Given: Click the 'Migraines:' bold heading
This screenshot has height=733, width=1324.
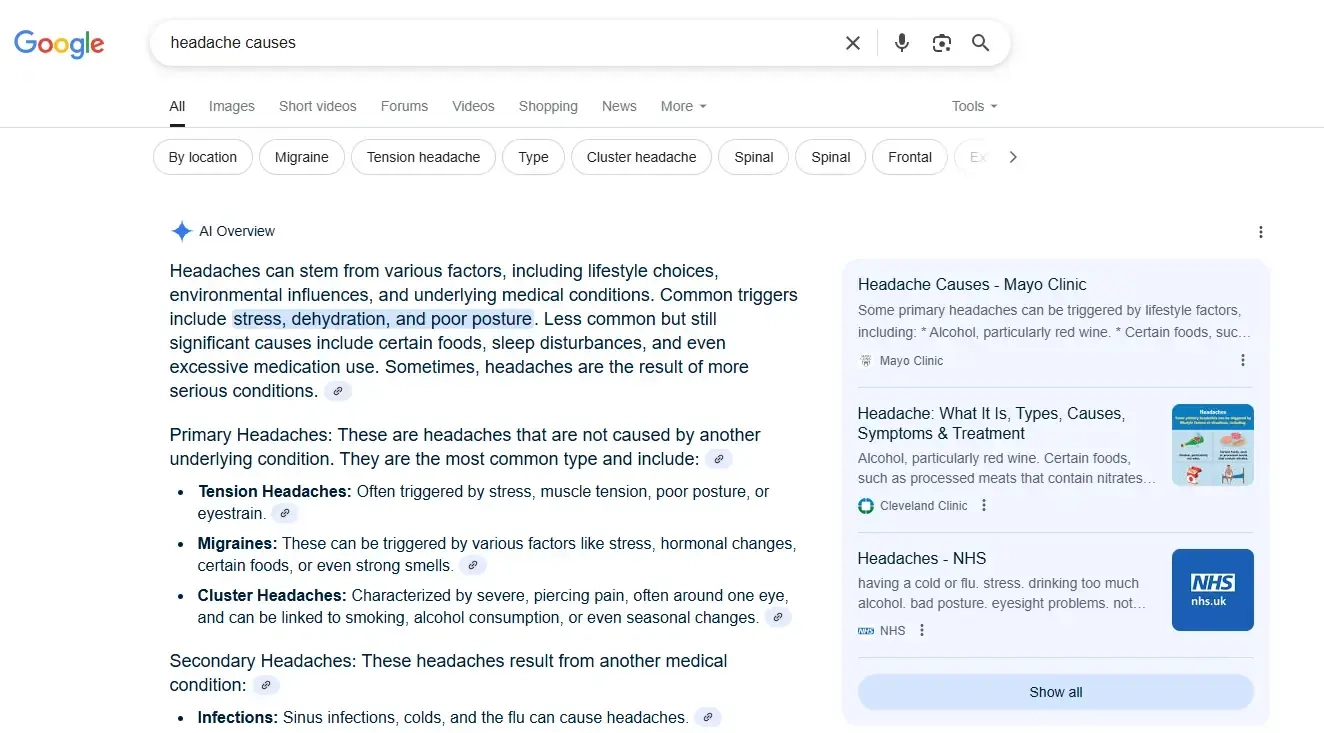Looking at the screenshot, I should (237, 543).
